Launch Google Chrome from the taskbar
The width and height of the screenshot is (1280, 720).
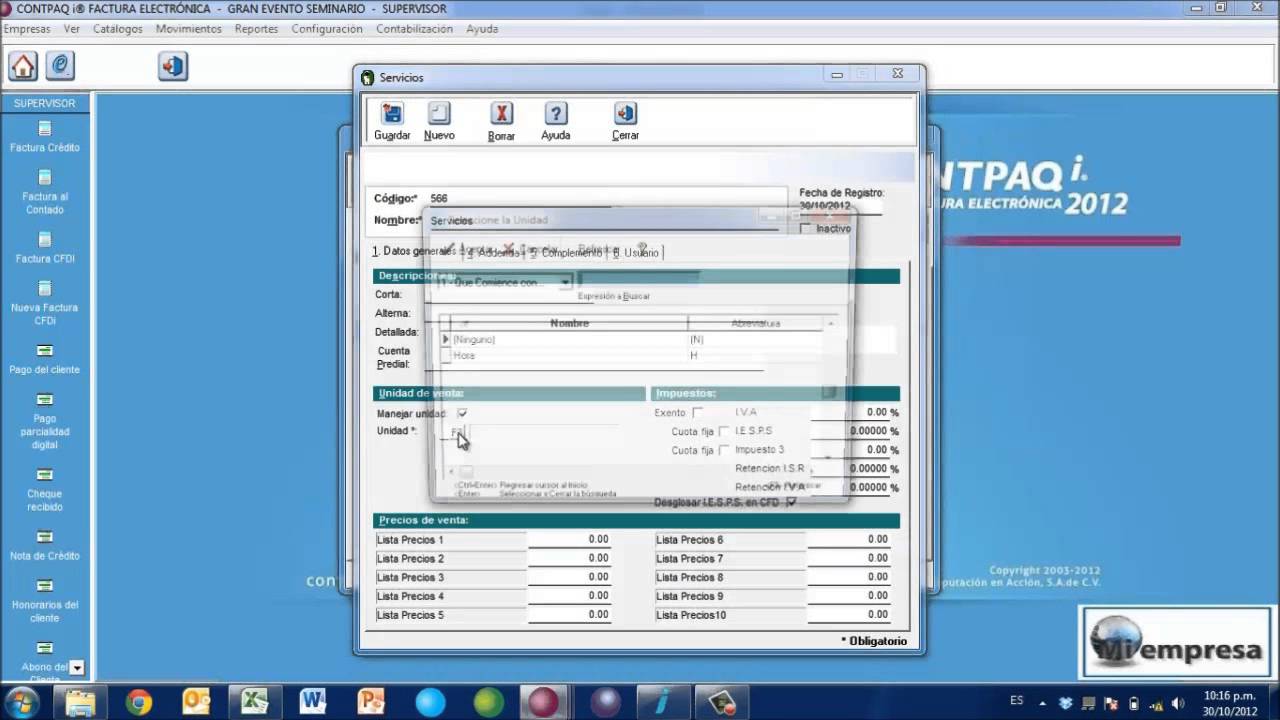(x=139, y=702)
